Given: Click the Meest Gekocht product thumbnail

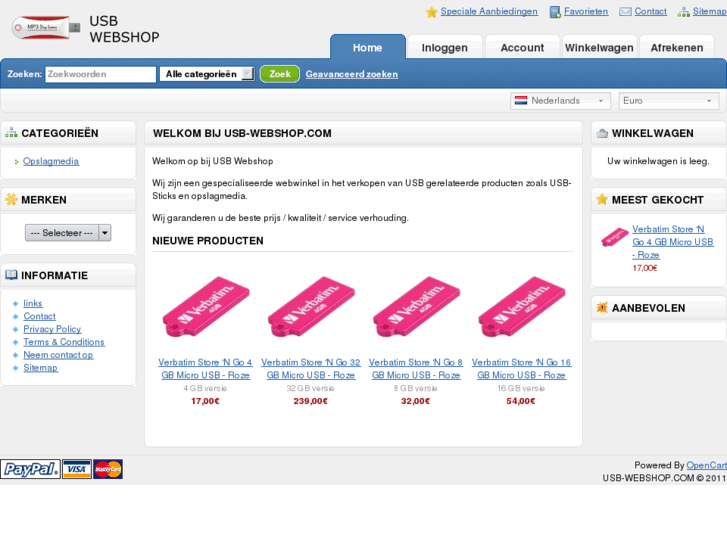Looking at the screenshot, I should (x=614, y=237).
